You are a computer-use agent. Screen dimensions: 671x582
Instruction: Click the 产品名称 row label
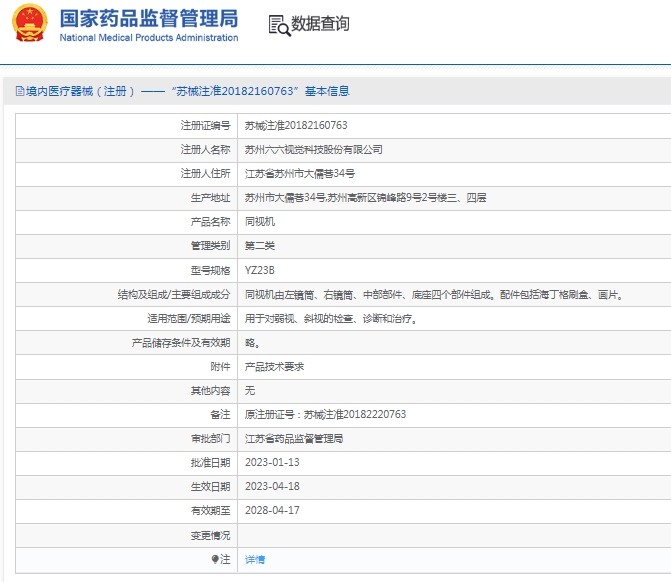211,221
